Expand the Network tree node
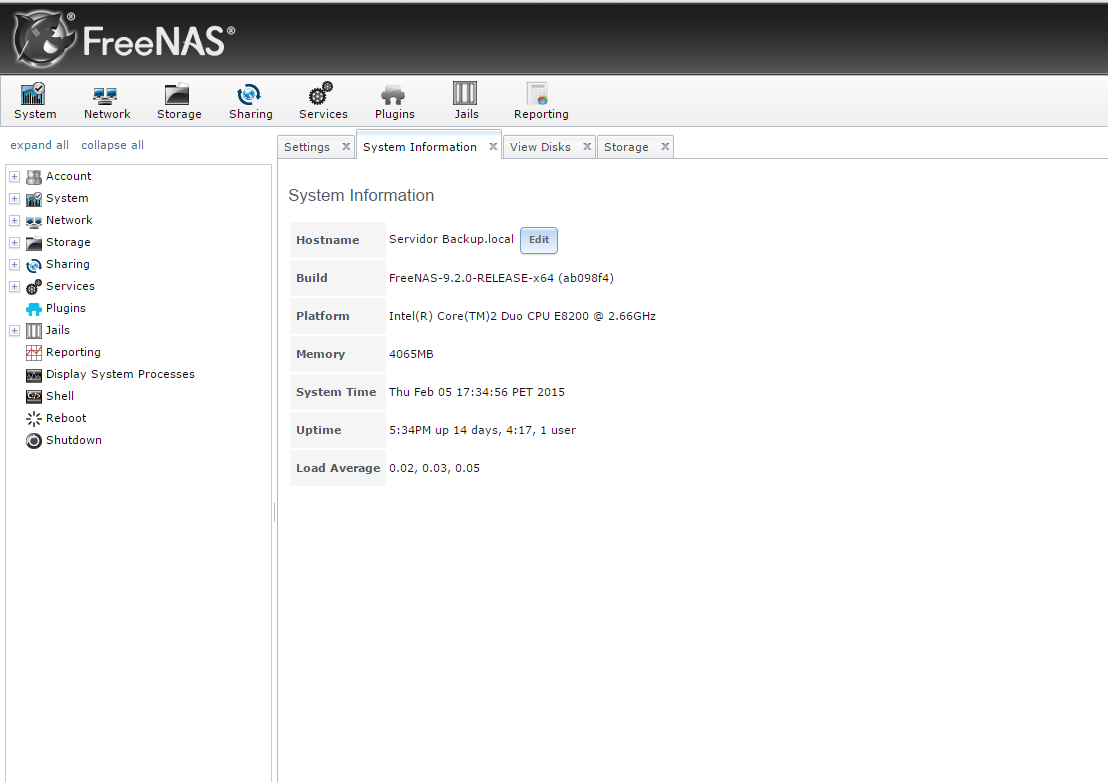The image size is (1108, 782). coord(14,220)
